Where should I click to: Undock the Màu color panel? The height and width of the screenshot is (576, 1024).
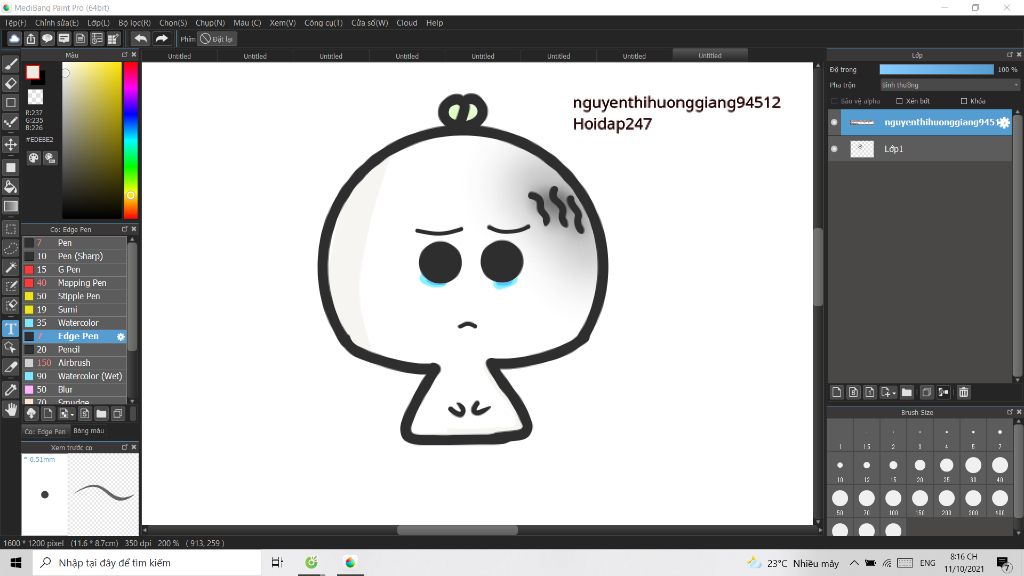click(124, 55)
